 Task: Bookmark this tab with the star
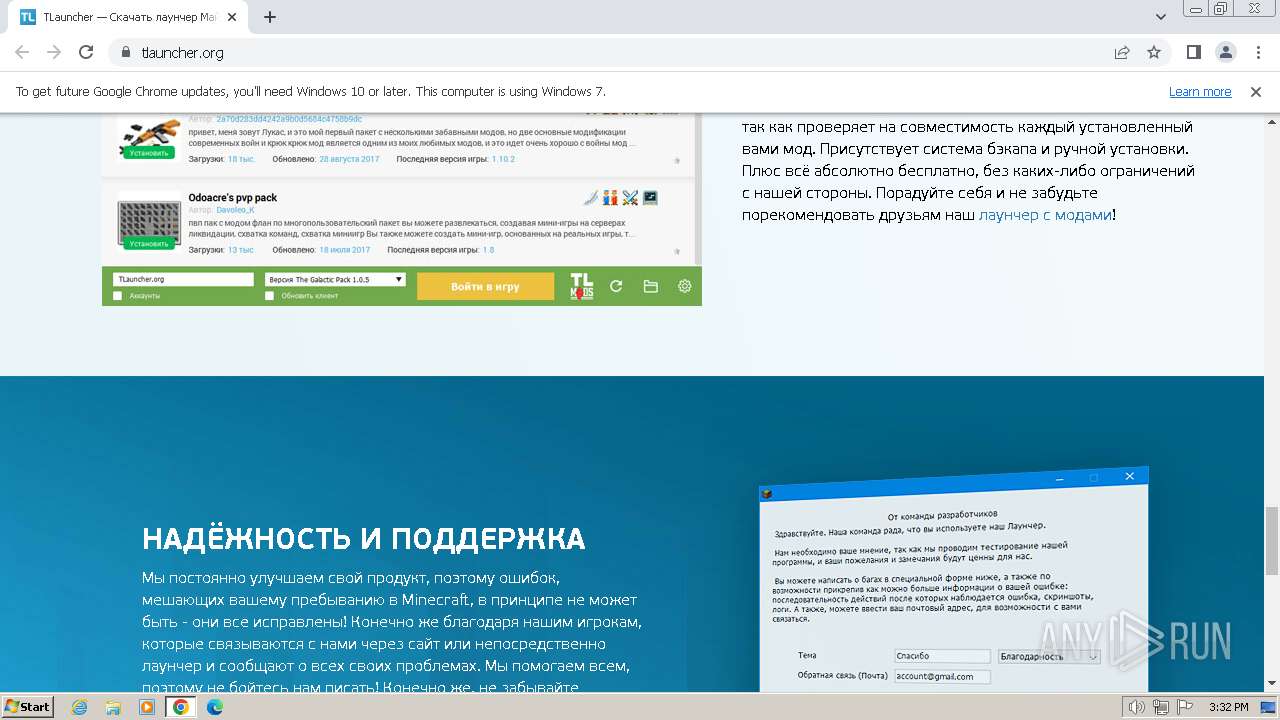(1154, 52)
